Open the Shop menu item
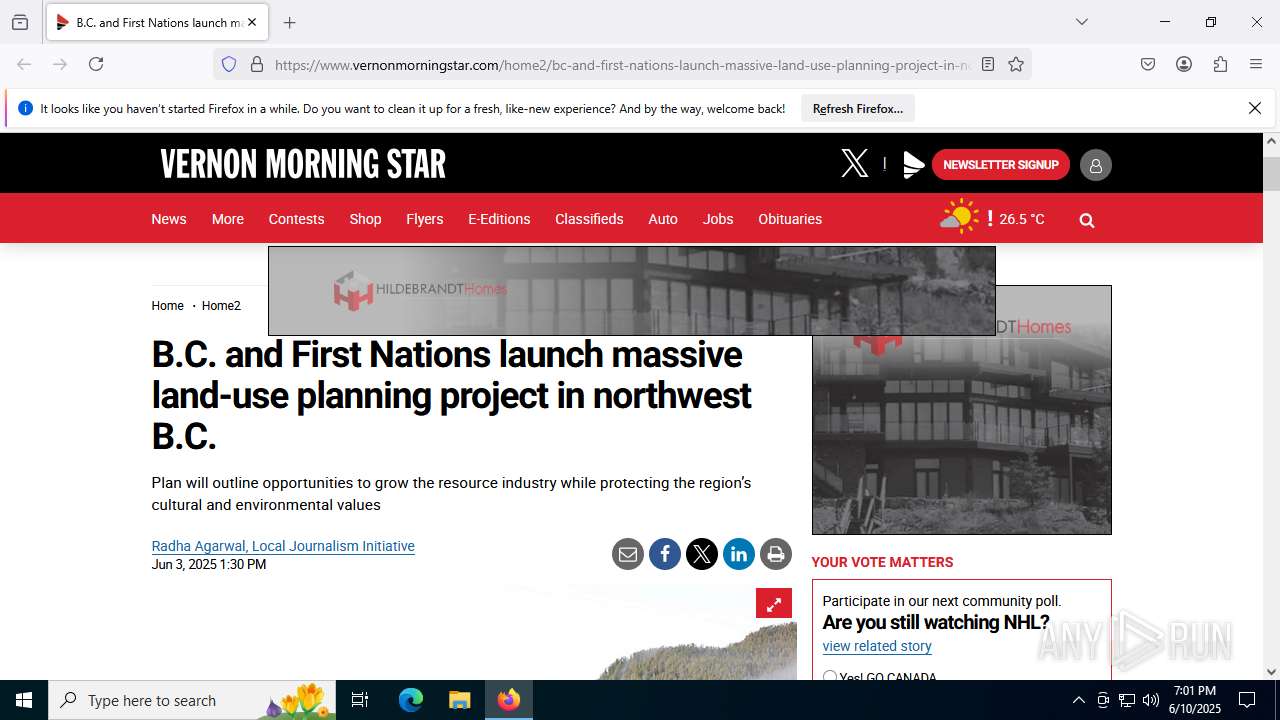The height and width of the screenshot is (720, 1280). [x=365, y=219]
